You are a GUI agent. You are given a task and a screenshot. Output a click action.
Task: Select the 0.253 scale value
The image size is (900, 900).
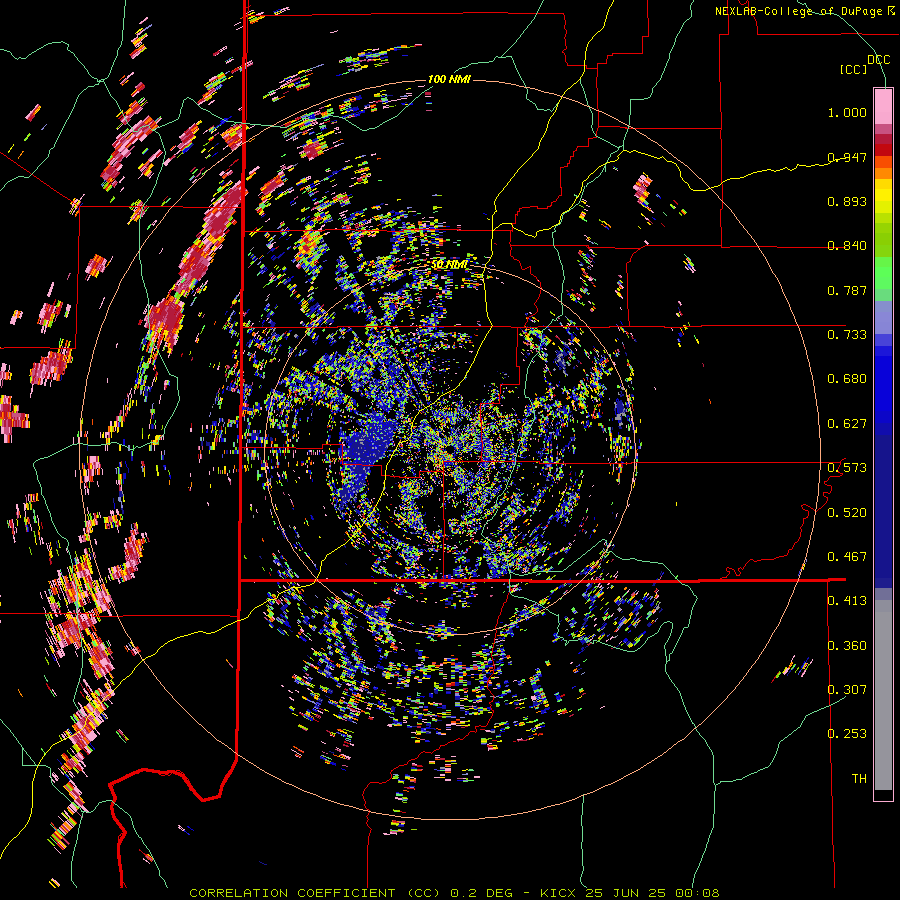(847, 734)
